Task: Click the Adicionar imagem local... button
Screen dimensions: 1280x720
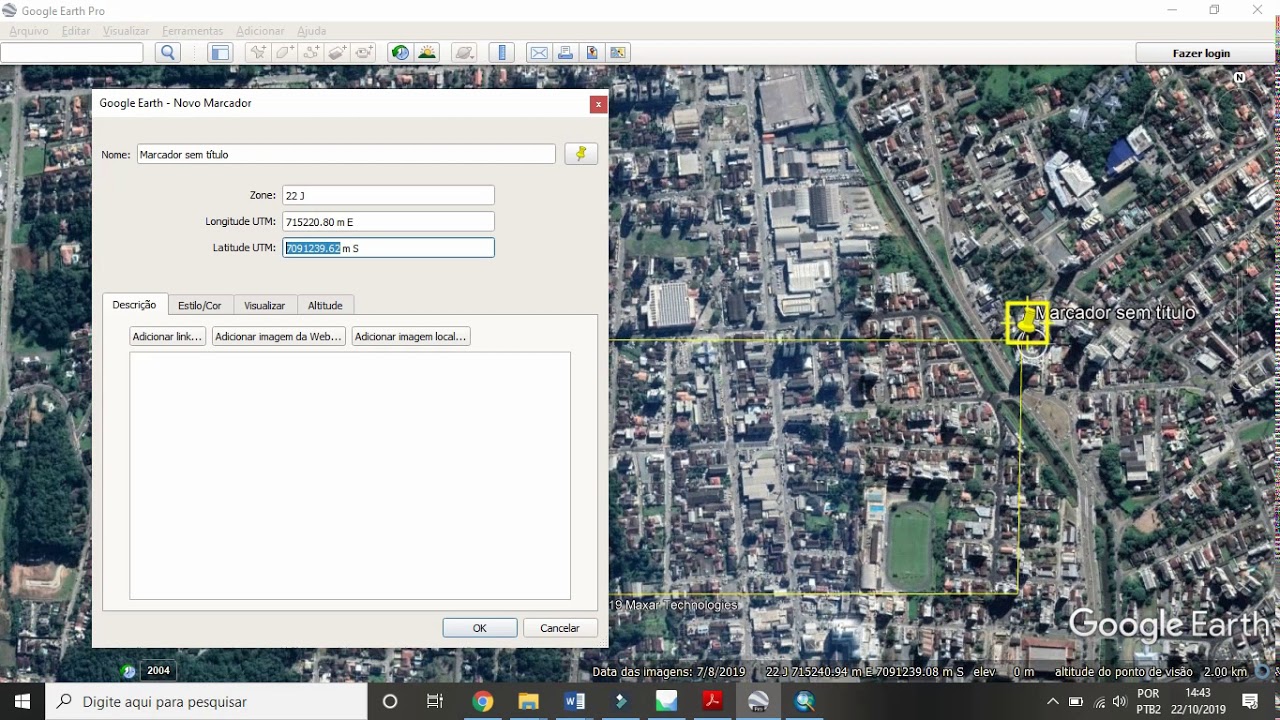Action: (411, 337)
